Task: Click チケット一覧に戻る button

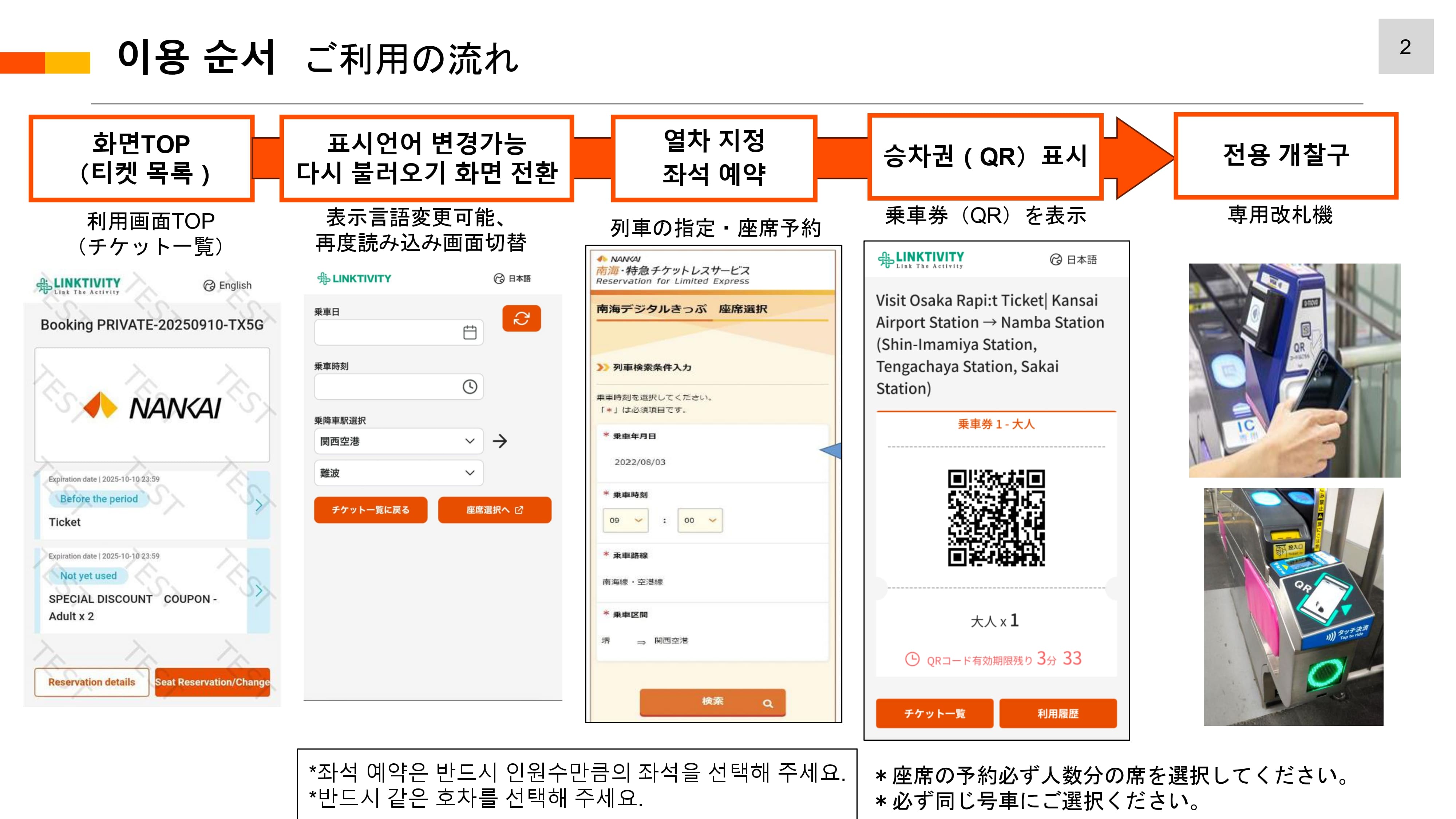Action: pyautogui.click(x=370, y=510)
